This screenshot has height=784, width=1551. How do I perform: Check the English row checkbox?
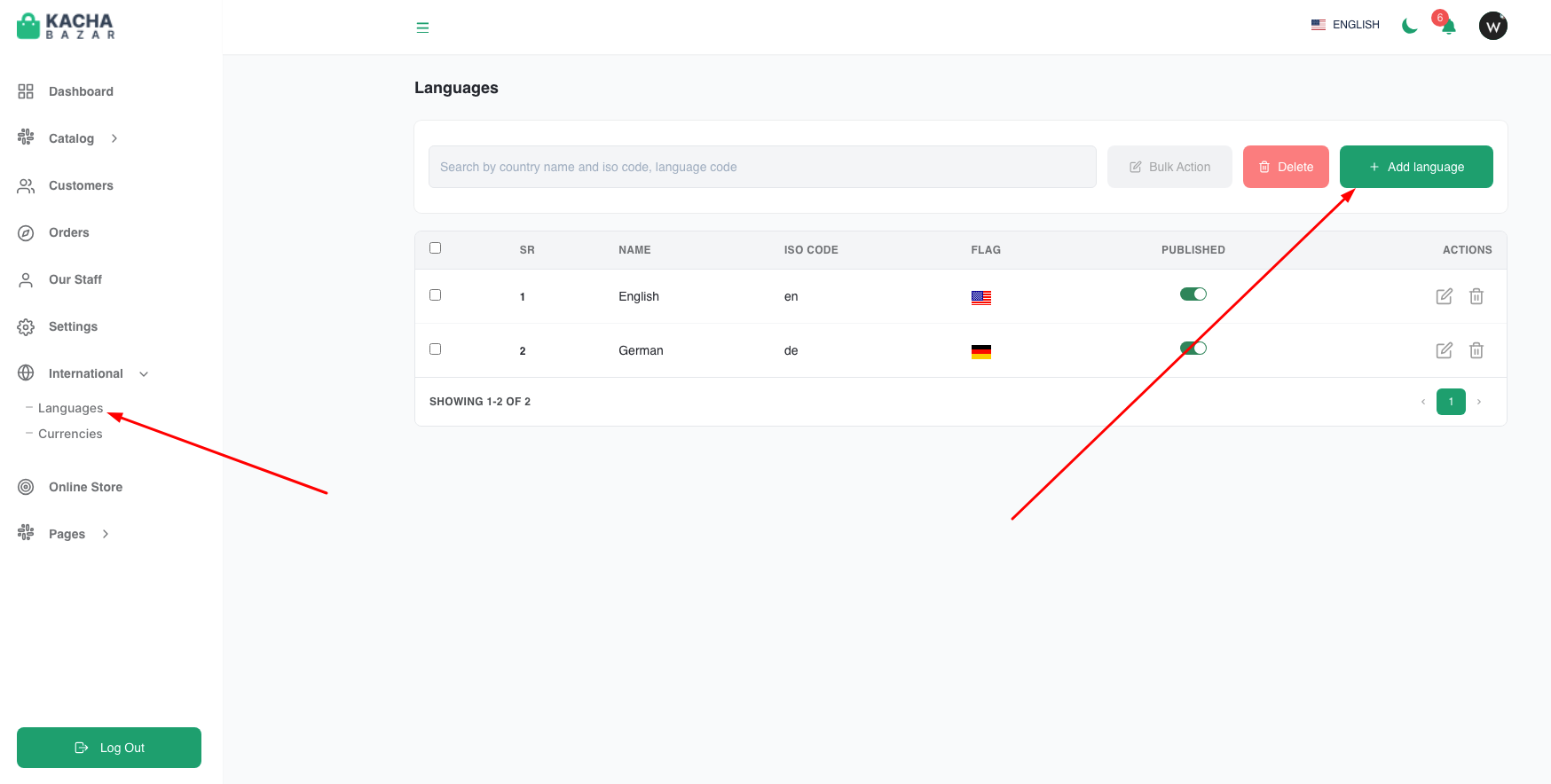tap(435, 295)
